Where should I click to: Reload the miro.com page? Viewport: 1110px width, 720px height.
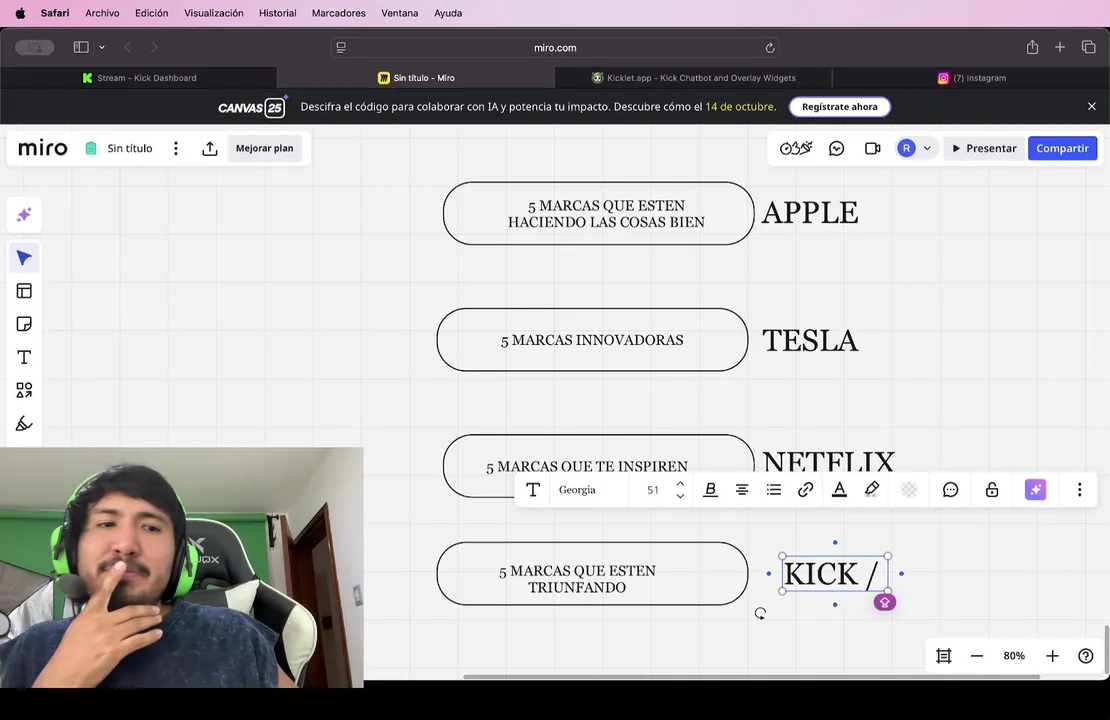coord(769,47)
